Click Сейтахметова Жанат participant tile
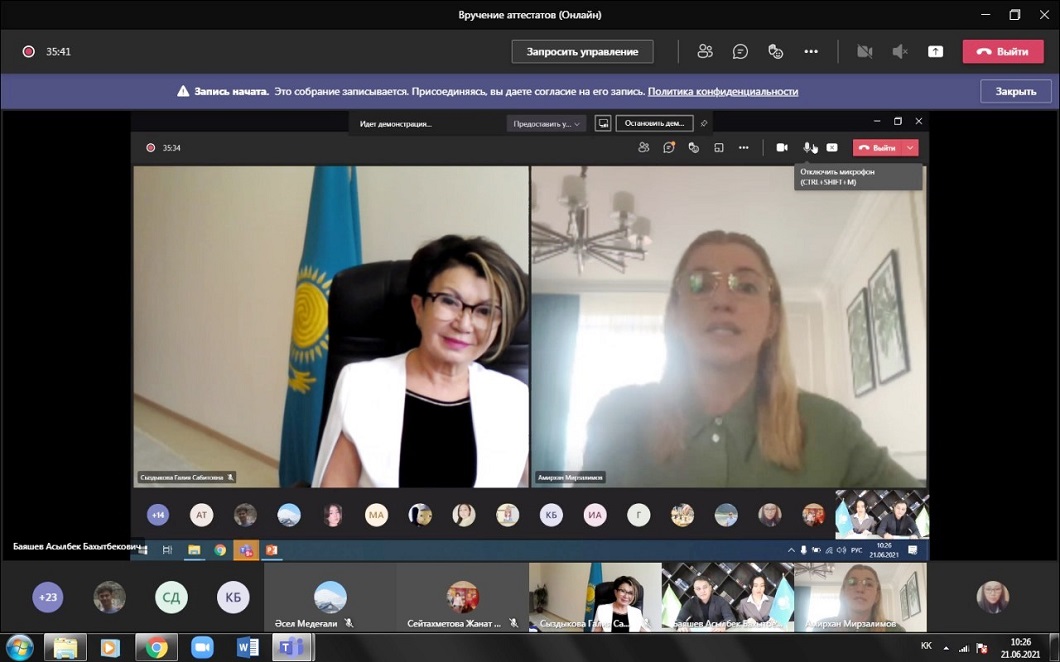 (462, 598)
